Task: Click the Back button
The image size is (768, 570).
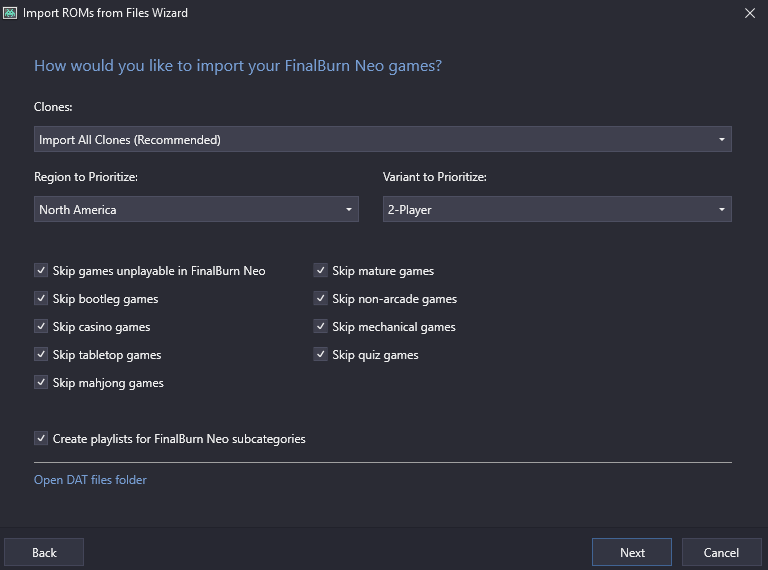Action: pos(44,552)
